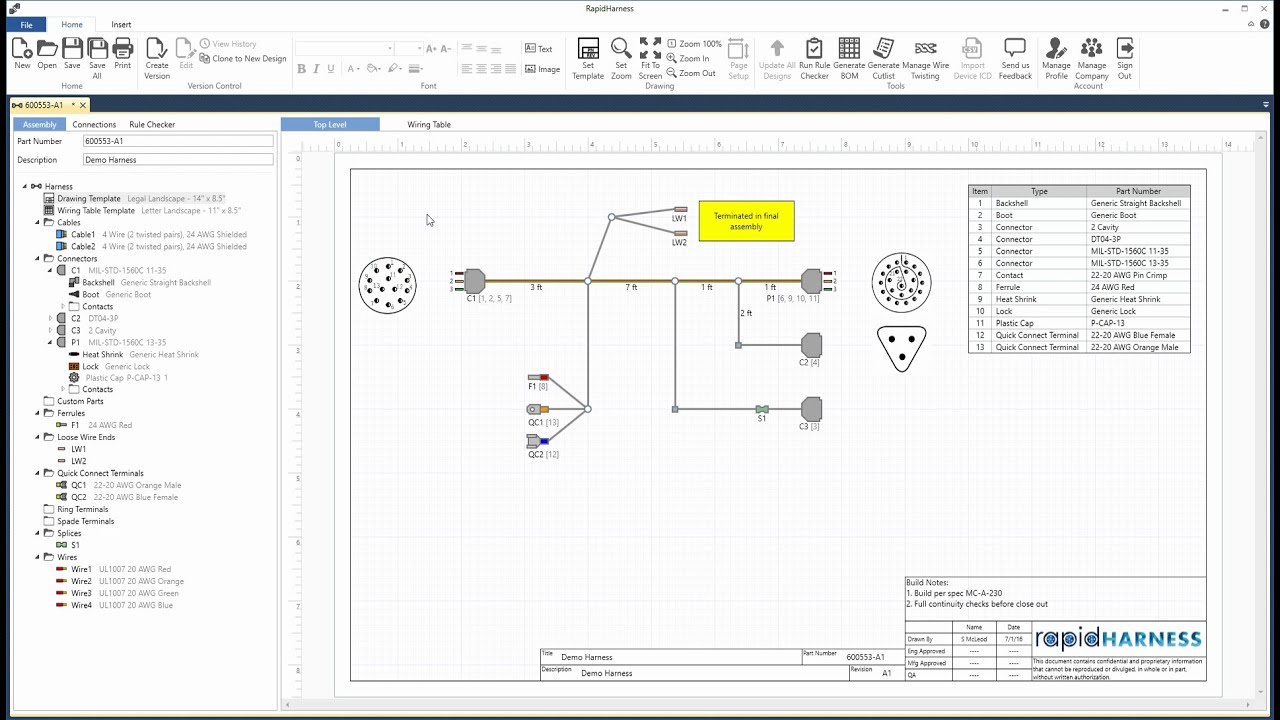Generate the Cutlist
This screenshot has height=720, width=1280.
(x=884, y=58)
